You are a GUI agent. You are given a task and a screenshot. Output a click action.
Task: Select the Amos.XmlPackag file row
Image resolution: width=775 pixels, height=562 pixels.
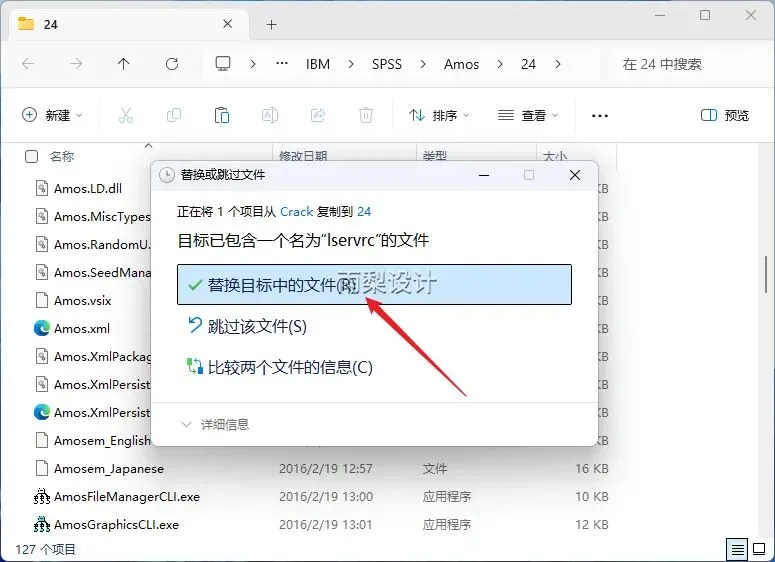click(x=93, y=356)
